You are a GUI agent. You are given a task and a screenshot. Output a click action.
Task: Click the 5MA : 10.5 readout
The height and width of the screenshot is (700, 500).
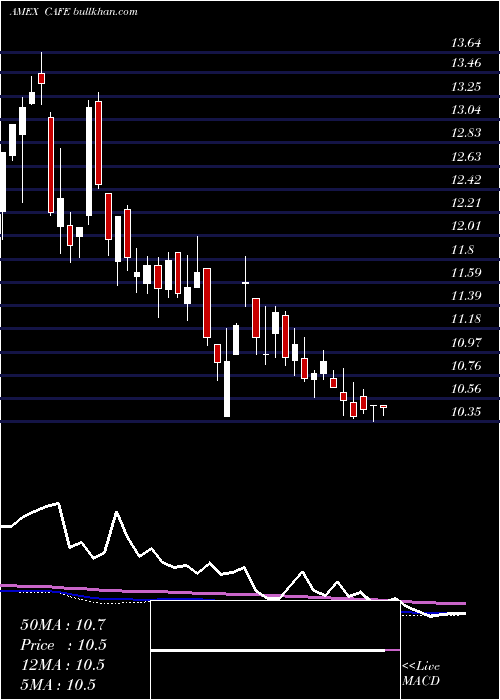coord(58,684)
